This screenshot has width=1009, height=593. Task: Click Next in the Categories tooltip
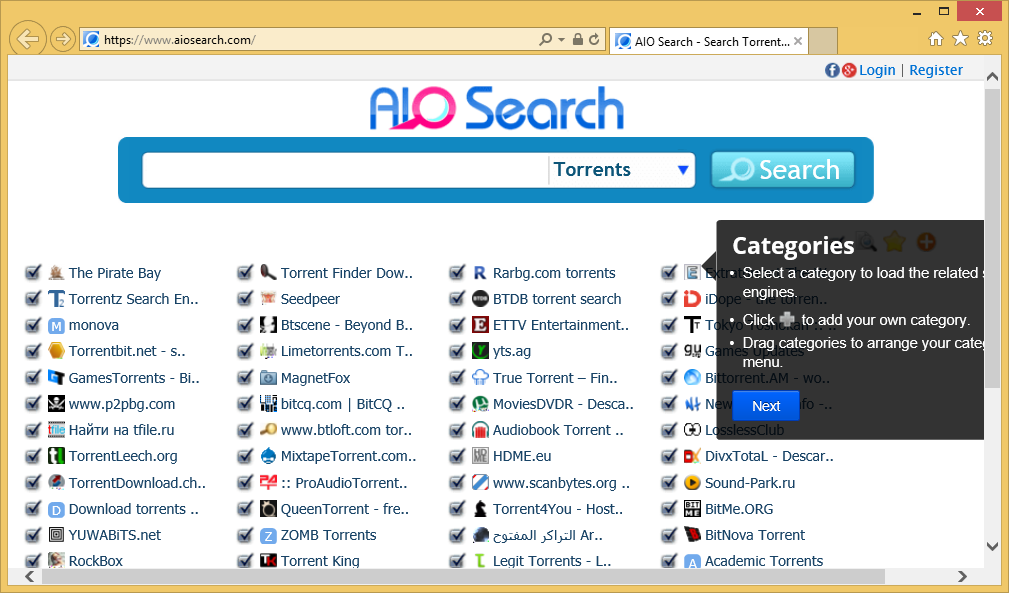[766, 406]
